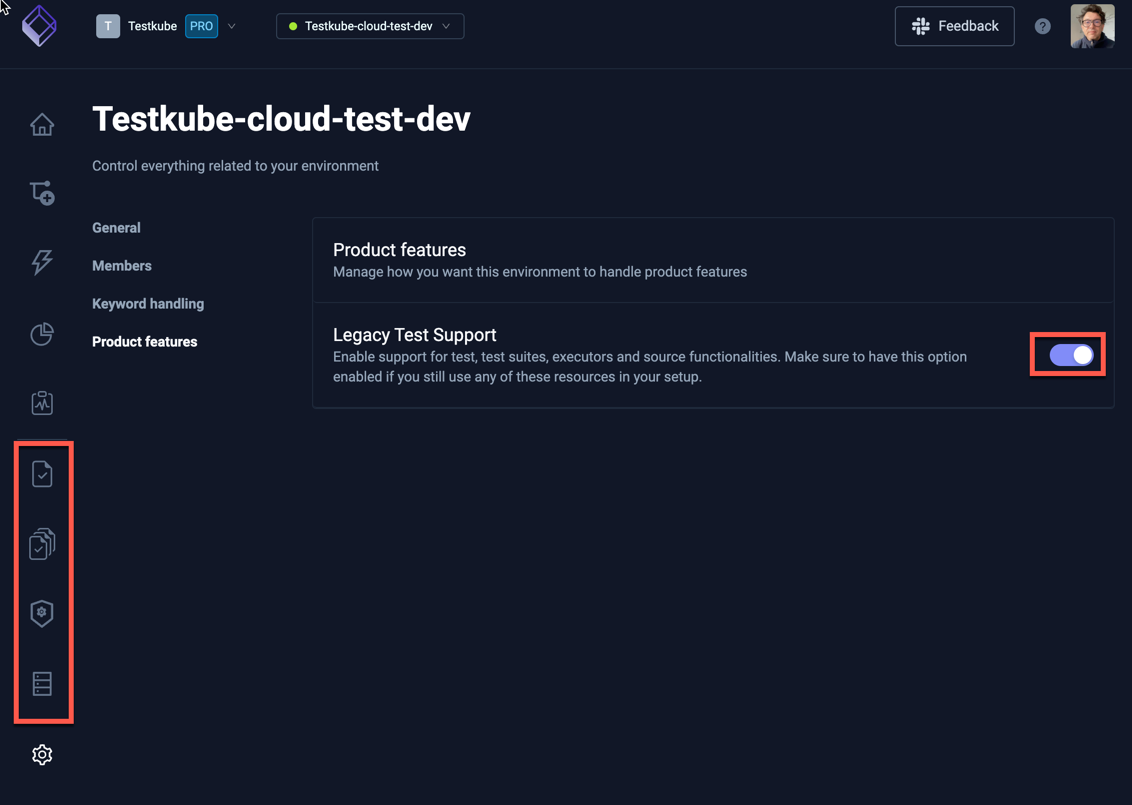Open the user profile avatar

pos(1092,26)
